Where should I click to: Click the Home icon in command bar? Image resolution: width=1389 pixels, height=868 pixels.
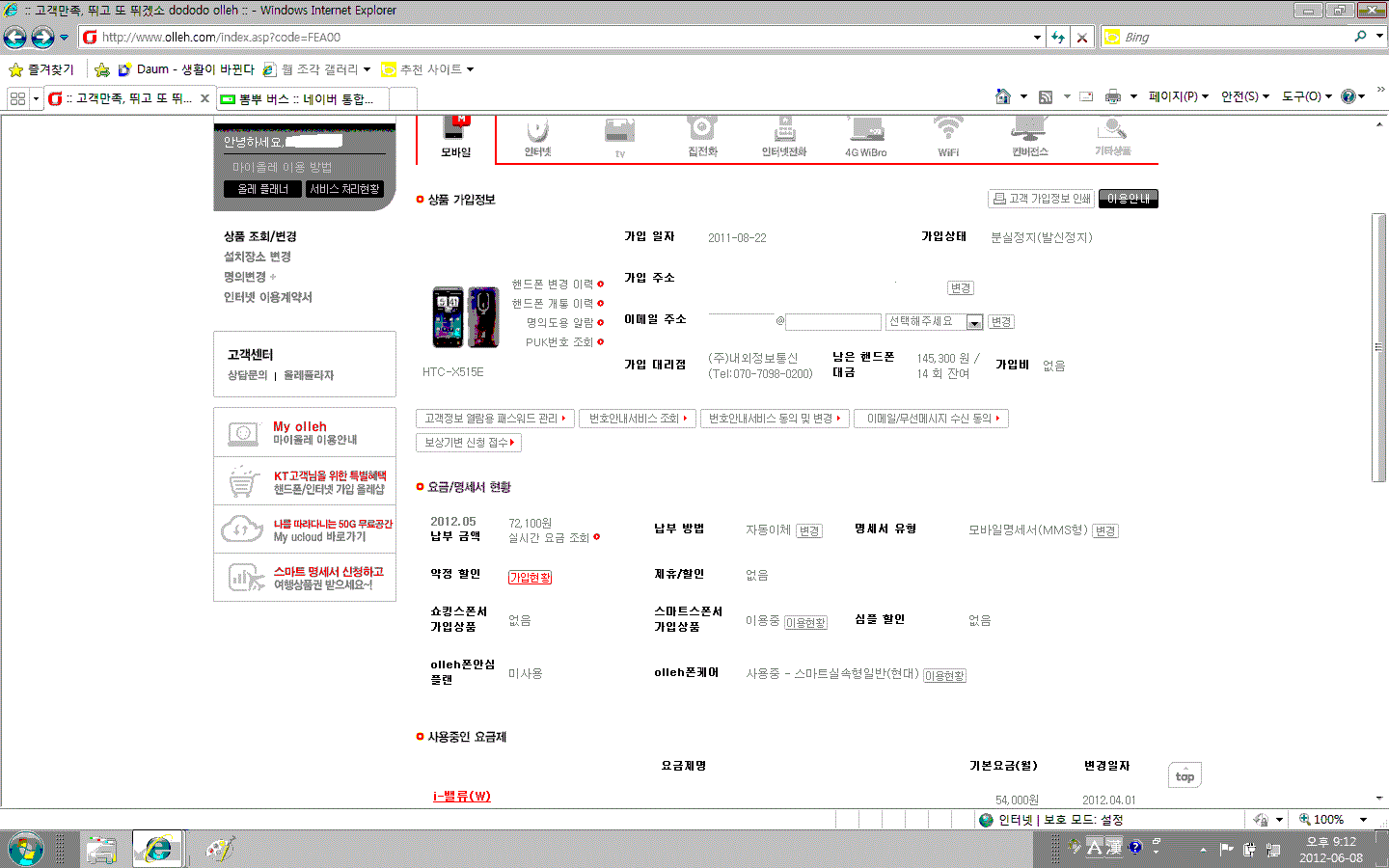[1003, 96]
